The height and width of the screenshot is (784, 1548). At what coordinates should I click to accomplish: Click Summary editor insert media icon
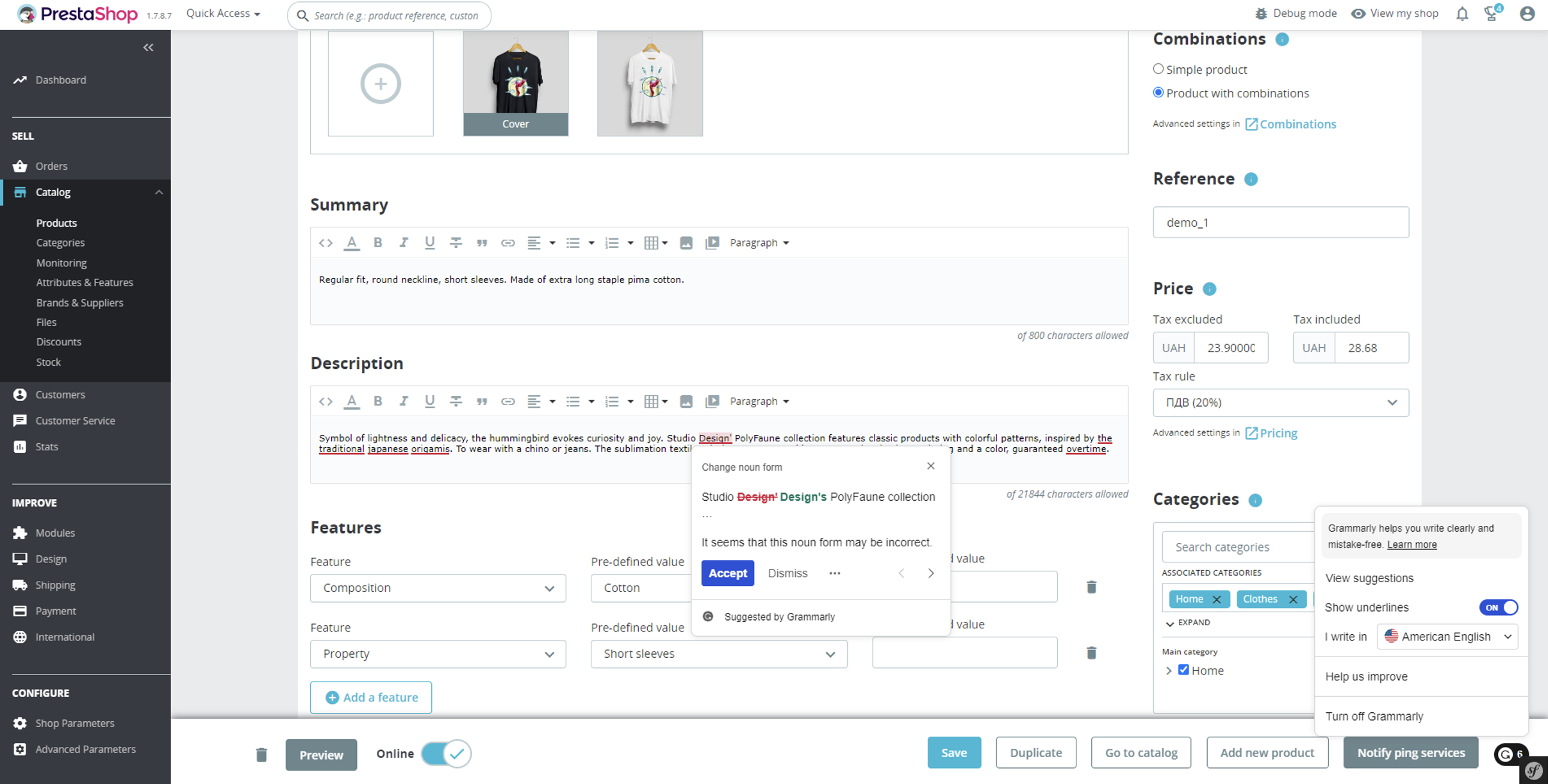coord(712,243)
